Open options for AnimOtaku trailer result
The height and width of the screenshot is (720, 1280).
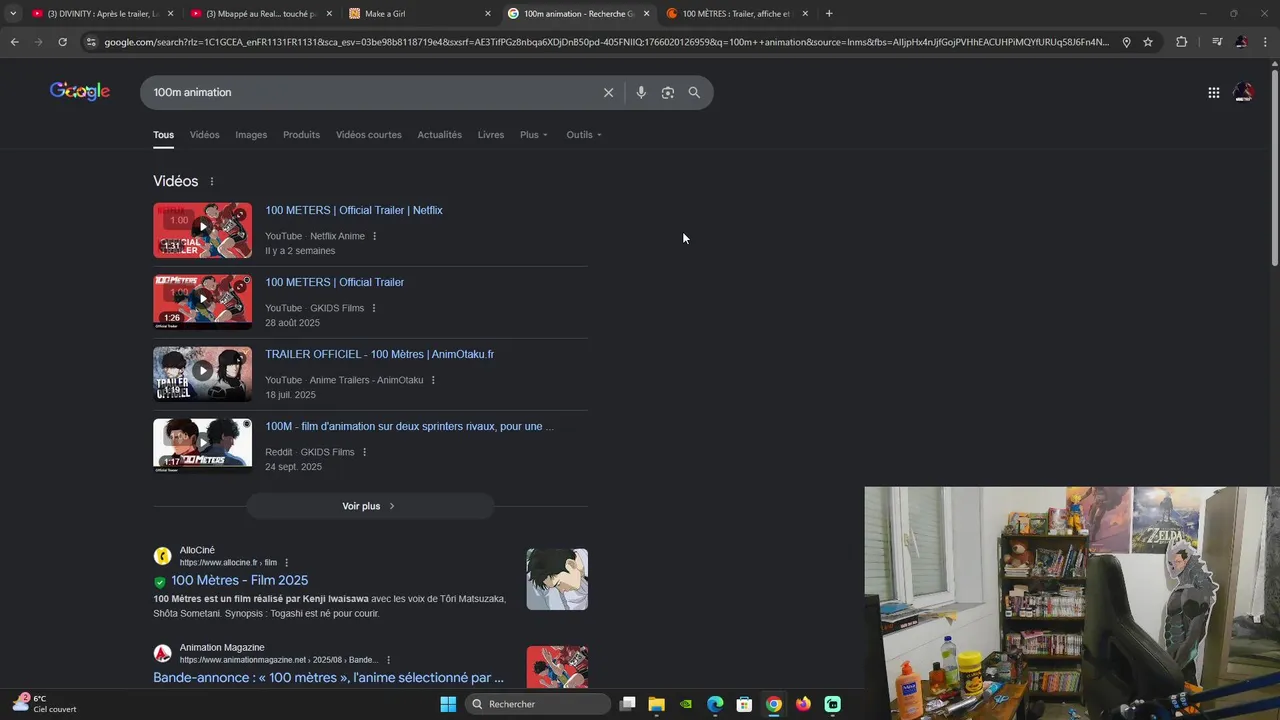pyautogui.click(x=433, y=380)
